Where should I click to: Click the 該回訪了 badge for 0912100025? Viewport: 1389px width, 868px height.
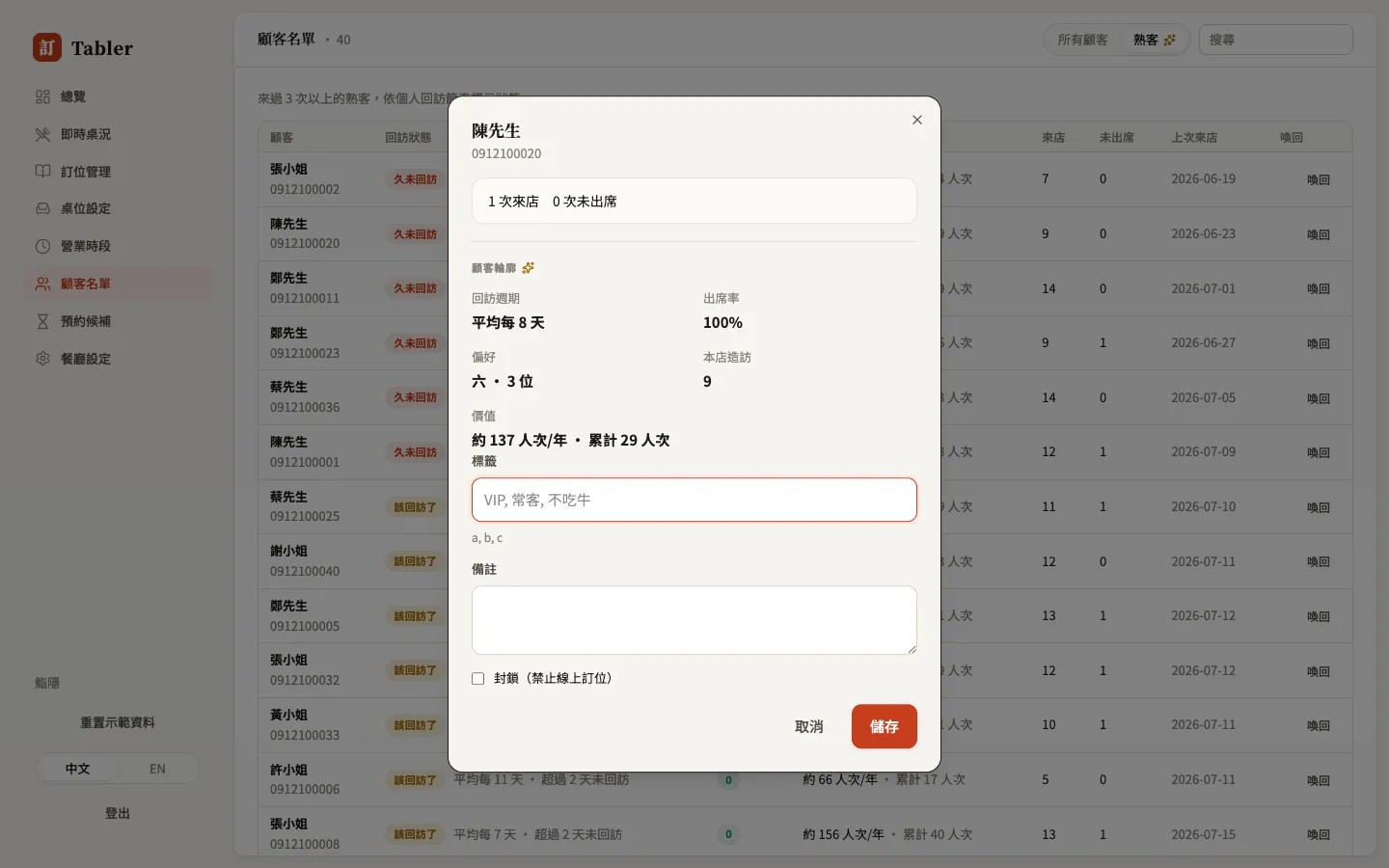(x=415, y=506)
